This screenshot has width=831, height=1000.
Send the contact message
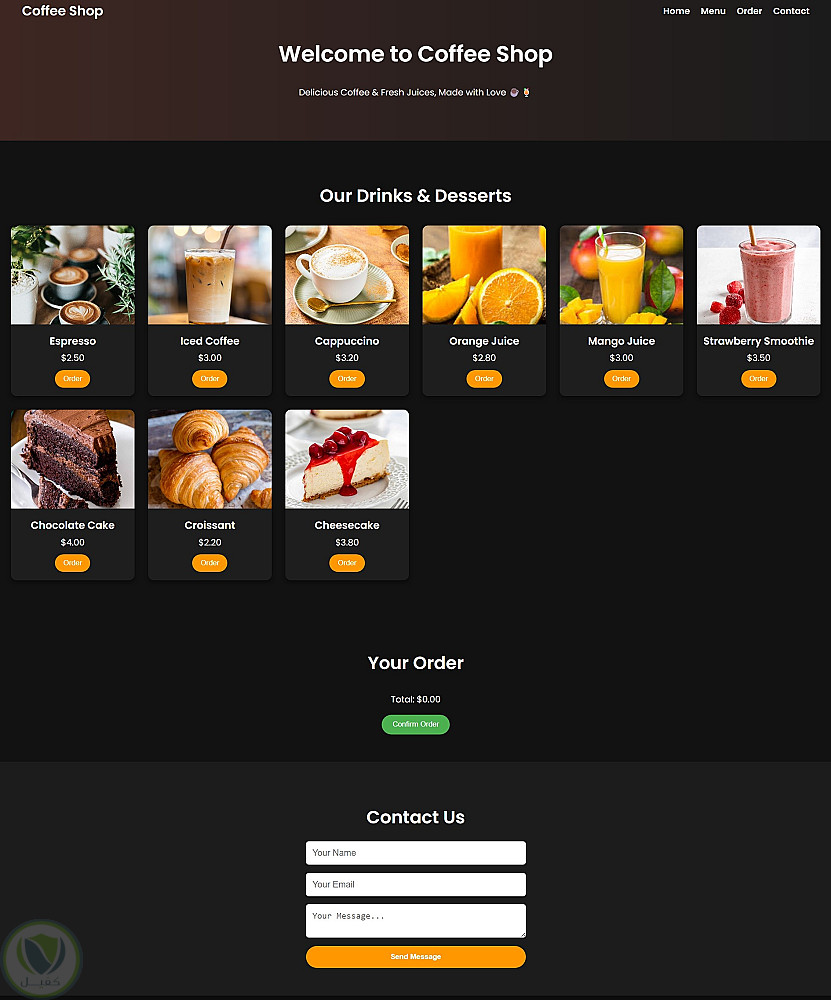point(416,957)
